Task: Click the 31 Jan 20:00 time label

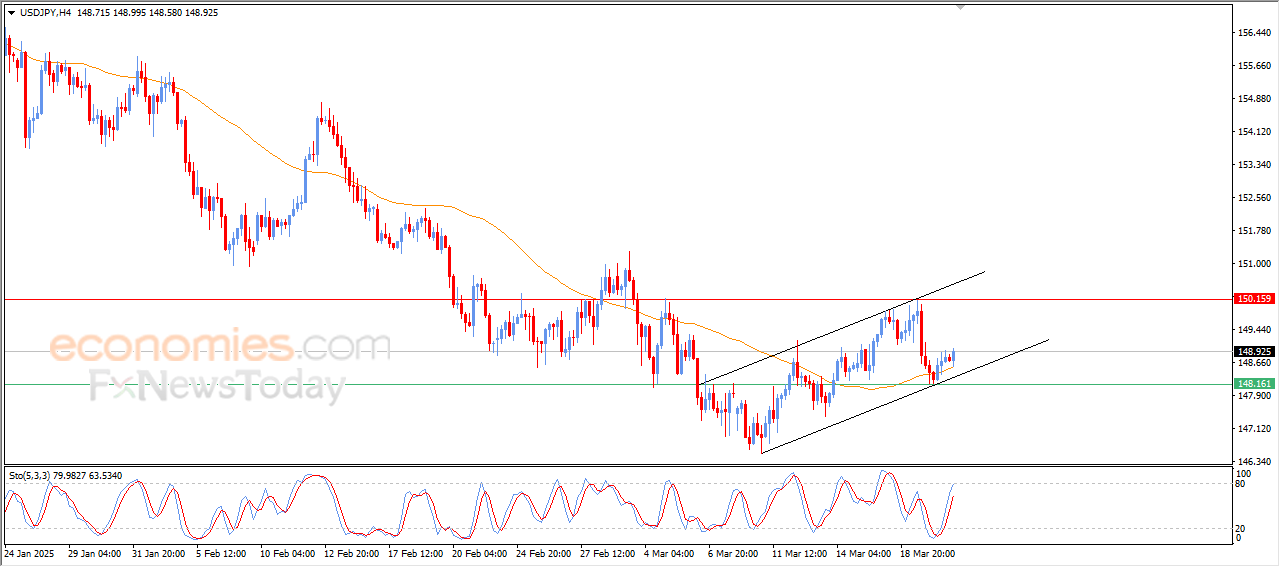Action: (158, 553)
